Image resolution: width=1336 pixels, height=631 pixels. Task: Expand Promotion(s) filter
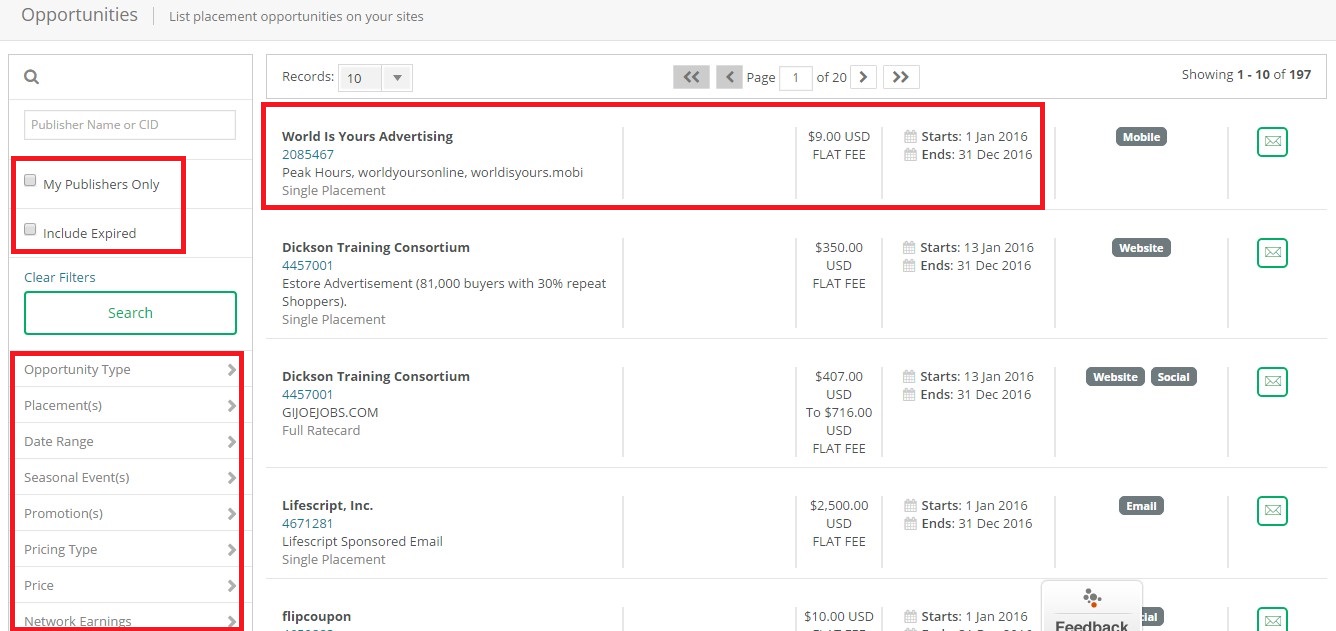click(x=130, y=513)
